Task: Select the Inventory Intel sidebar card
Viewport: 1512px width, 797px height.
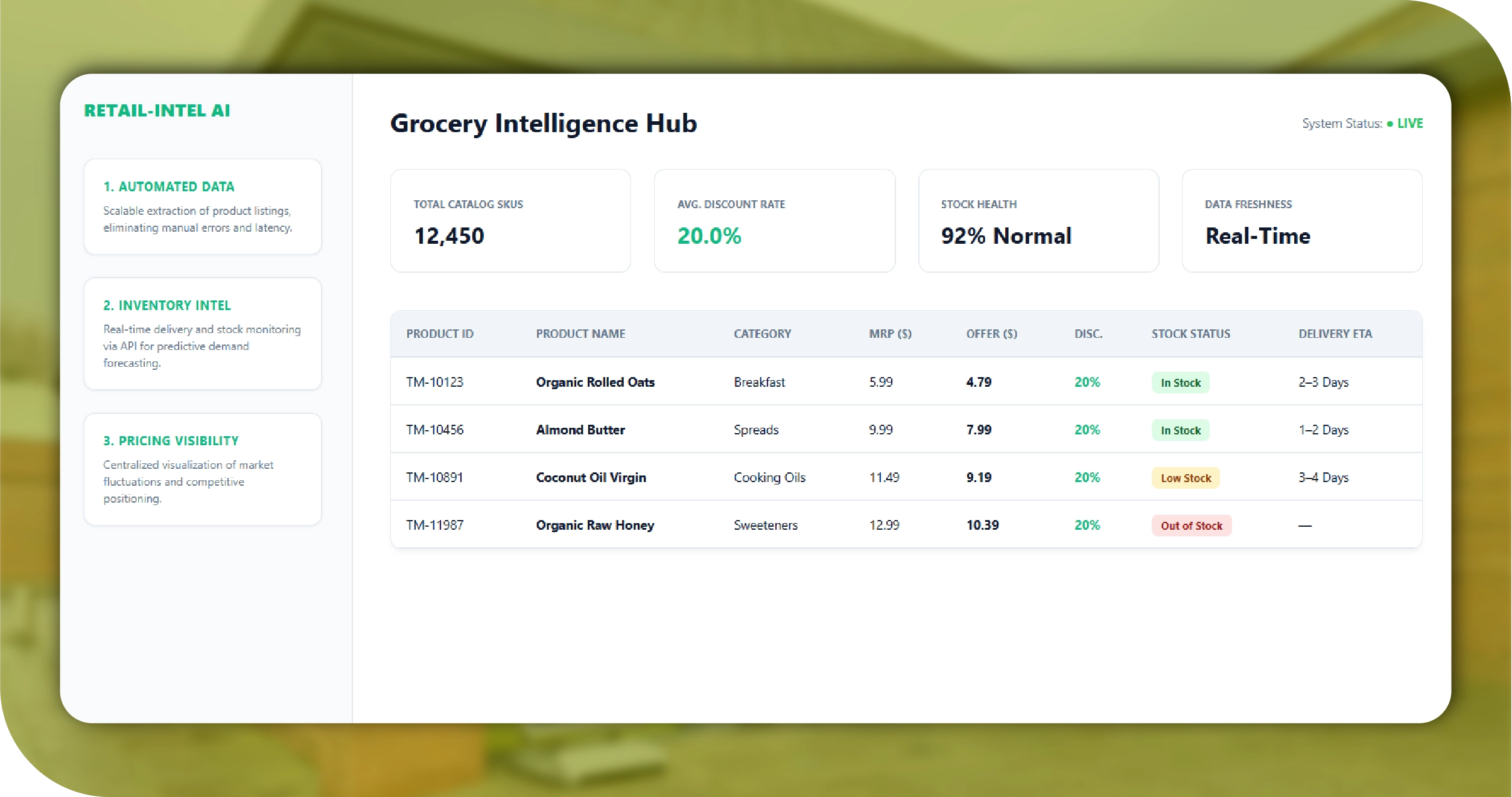Action: coord(203,333)
